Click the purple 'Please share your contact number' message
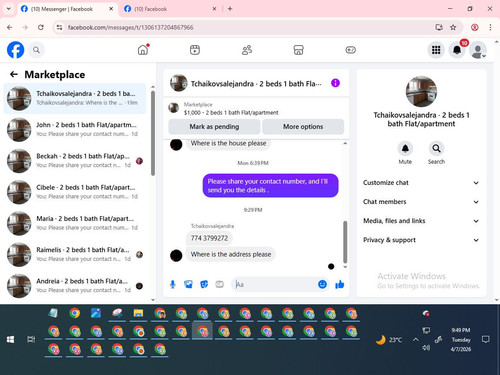 [x=270, y=186]
